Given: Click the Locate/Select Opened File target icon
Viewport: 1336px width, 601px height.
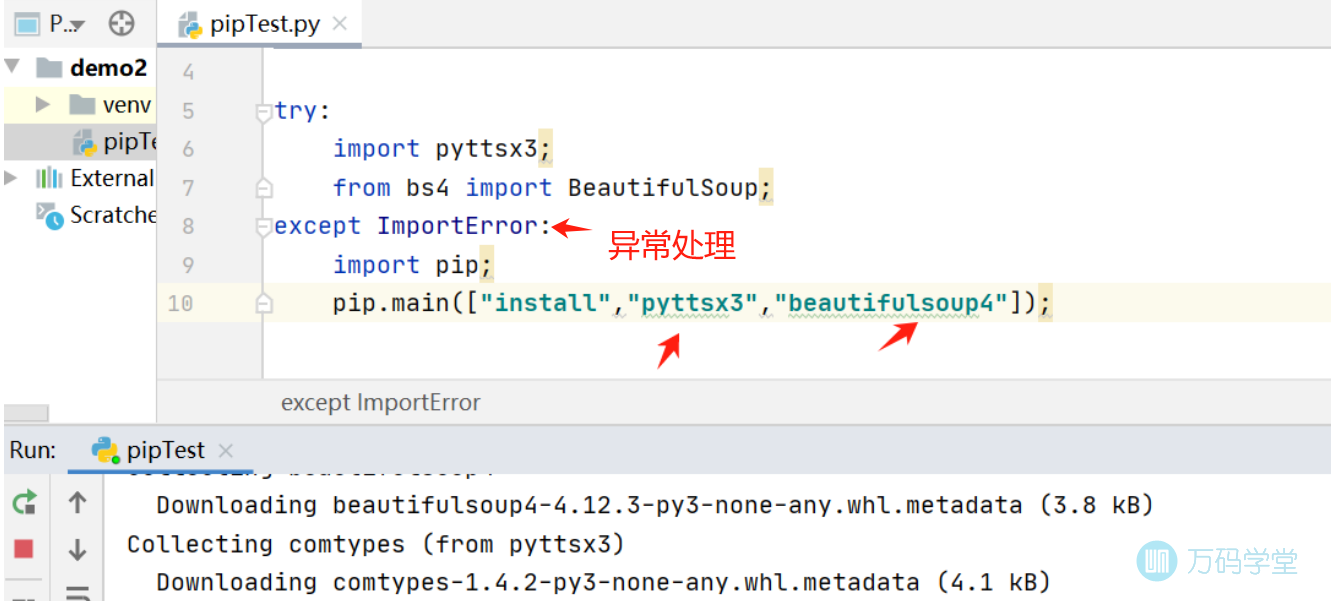Looking at the screenshot, I should [121, 24].
